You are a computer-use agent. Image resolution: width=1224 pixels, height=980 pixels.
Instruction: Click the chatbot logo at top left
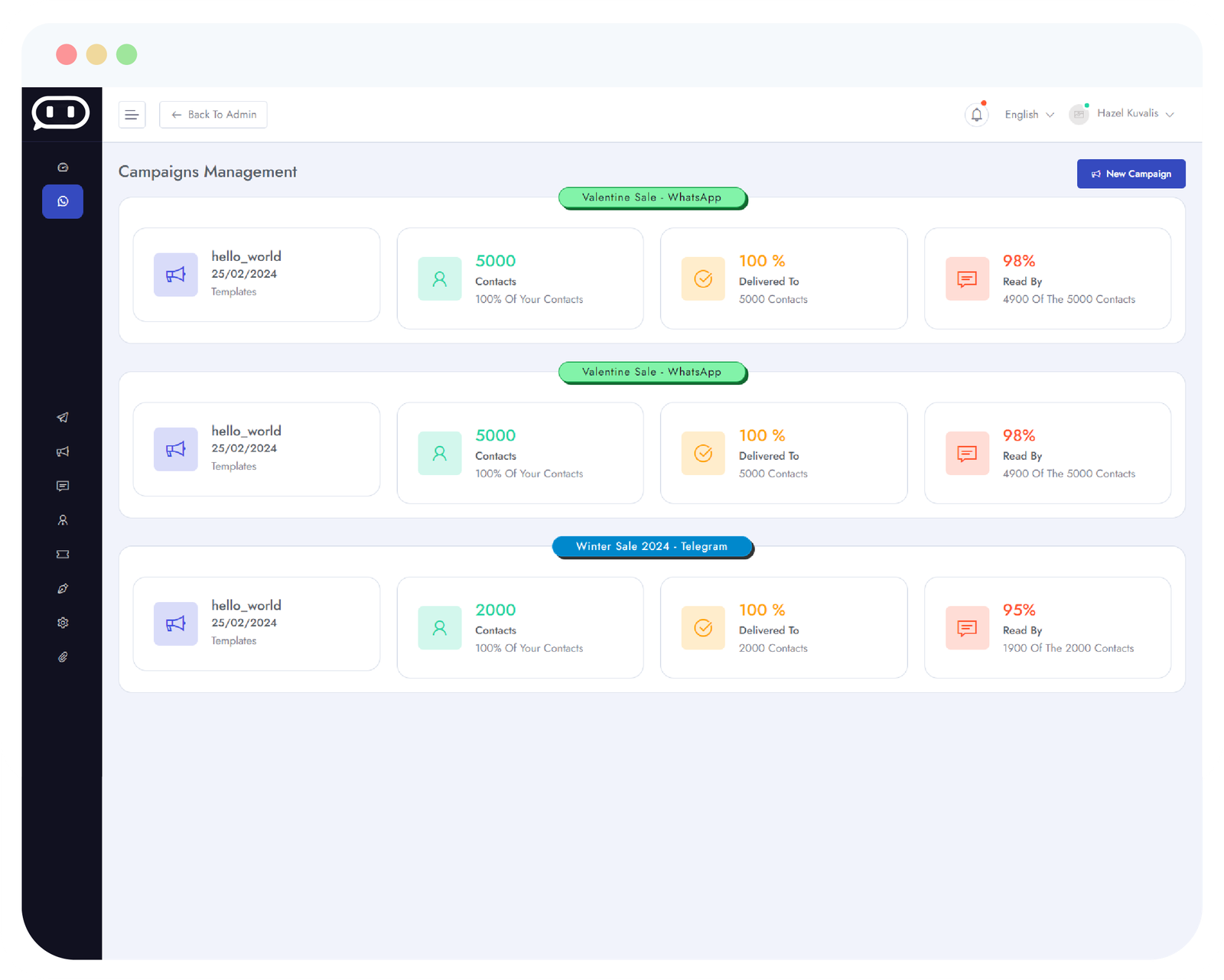[x=61, y=113]
